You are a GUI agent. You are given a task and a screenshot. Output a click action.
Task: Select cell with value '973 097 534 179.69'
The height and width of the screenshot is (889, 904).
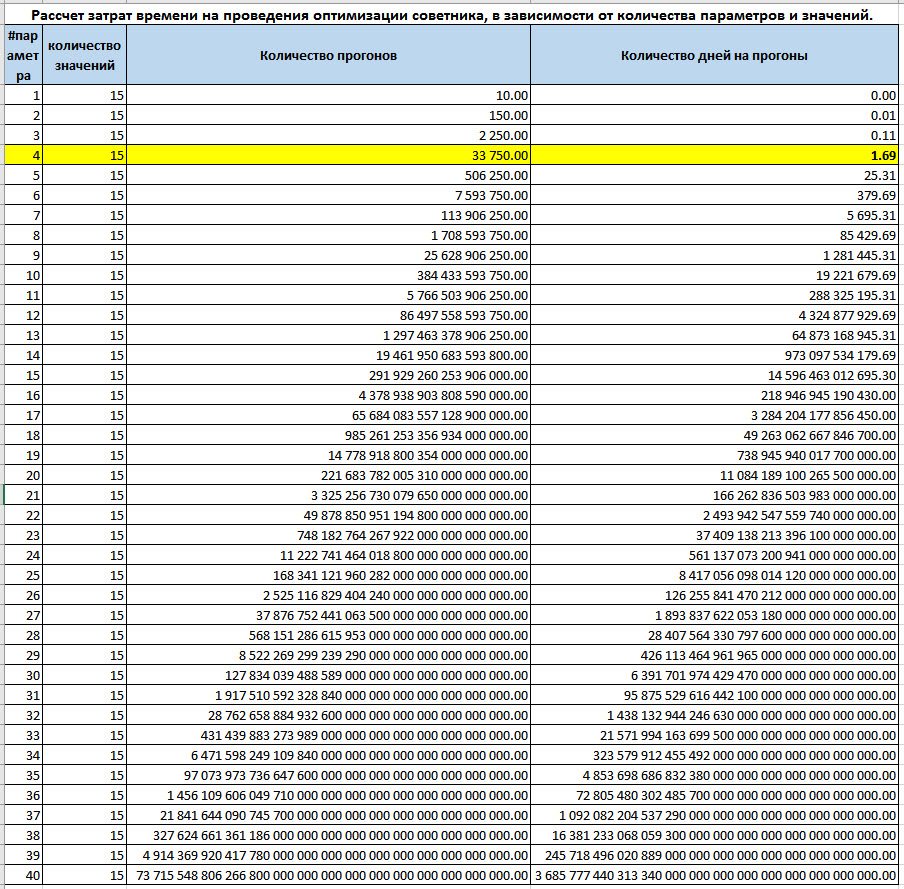click(x=714, y=355)
